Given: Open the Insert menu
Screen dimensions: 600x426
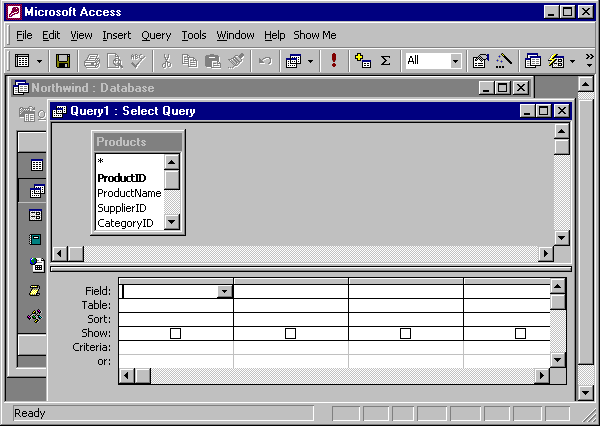Looking at the screenshot, I should click(116, 35).
